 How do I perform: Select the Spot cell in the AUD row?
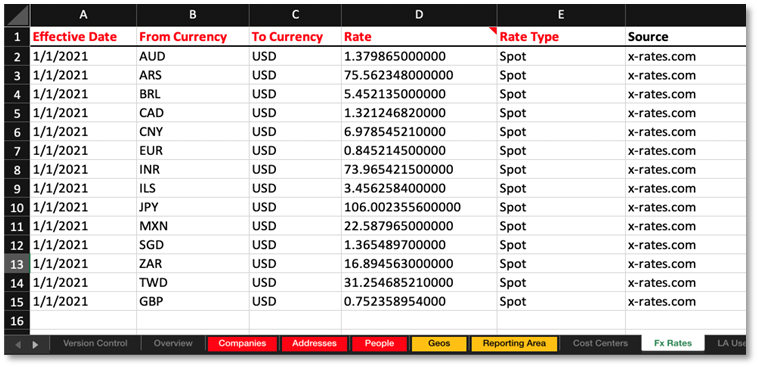(x=561, y=57)
